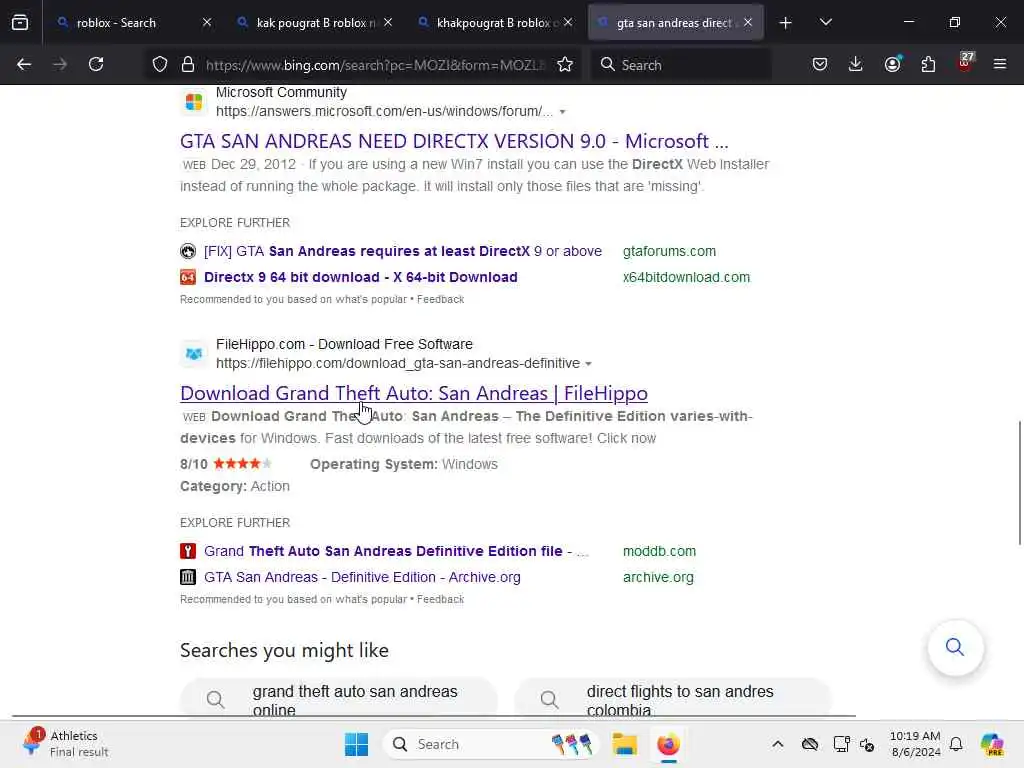The image size is (1024, 768).
Task: Open the red extension badge showing 27
Action: pos(965,63)
